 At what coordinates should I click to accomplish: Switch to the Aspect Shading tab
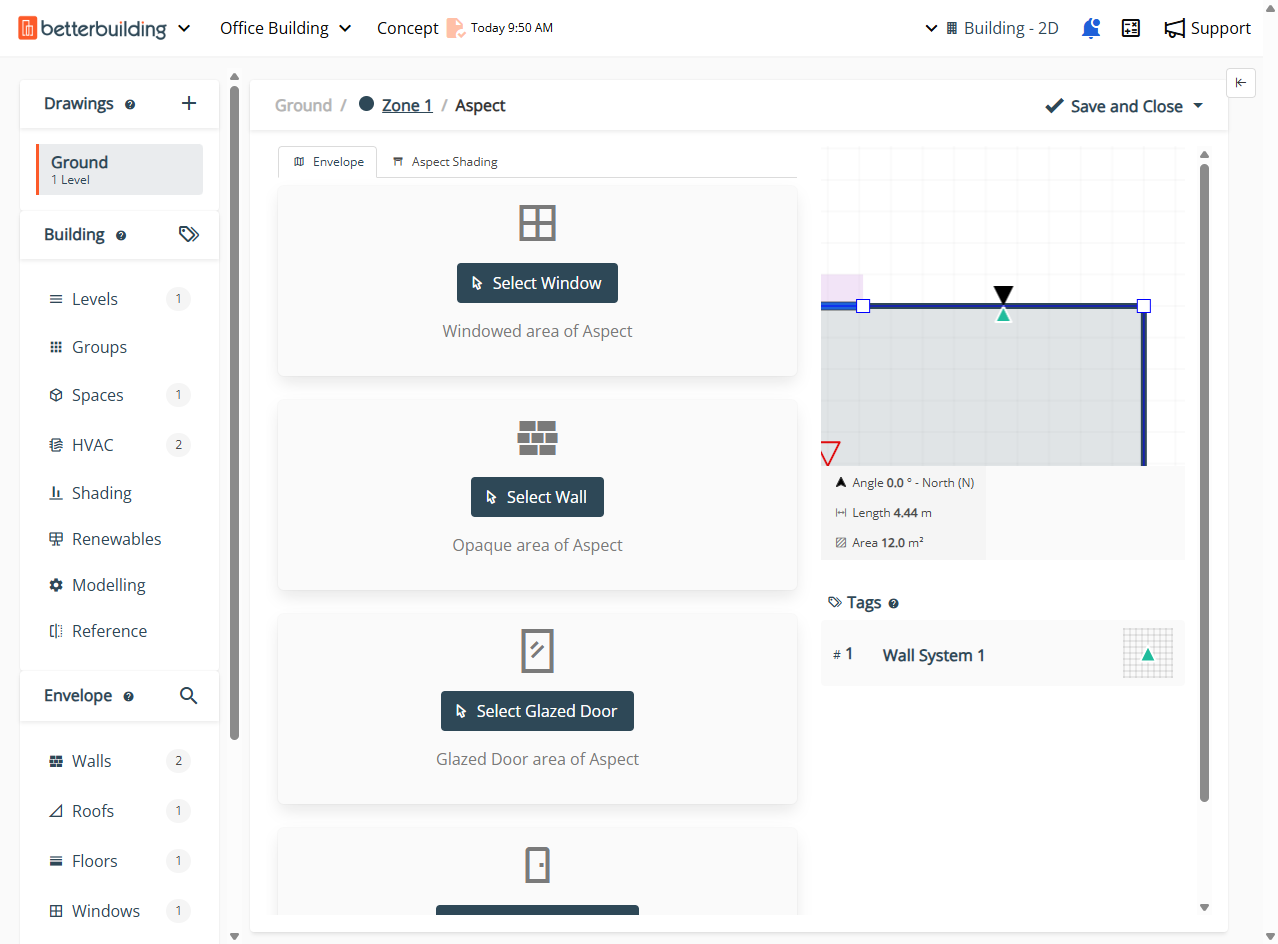click(444, 162)
